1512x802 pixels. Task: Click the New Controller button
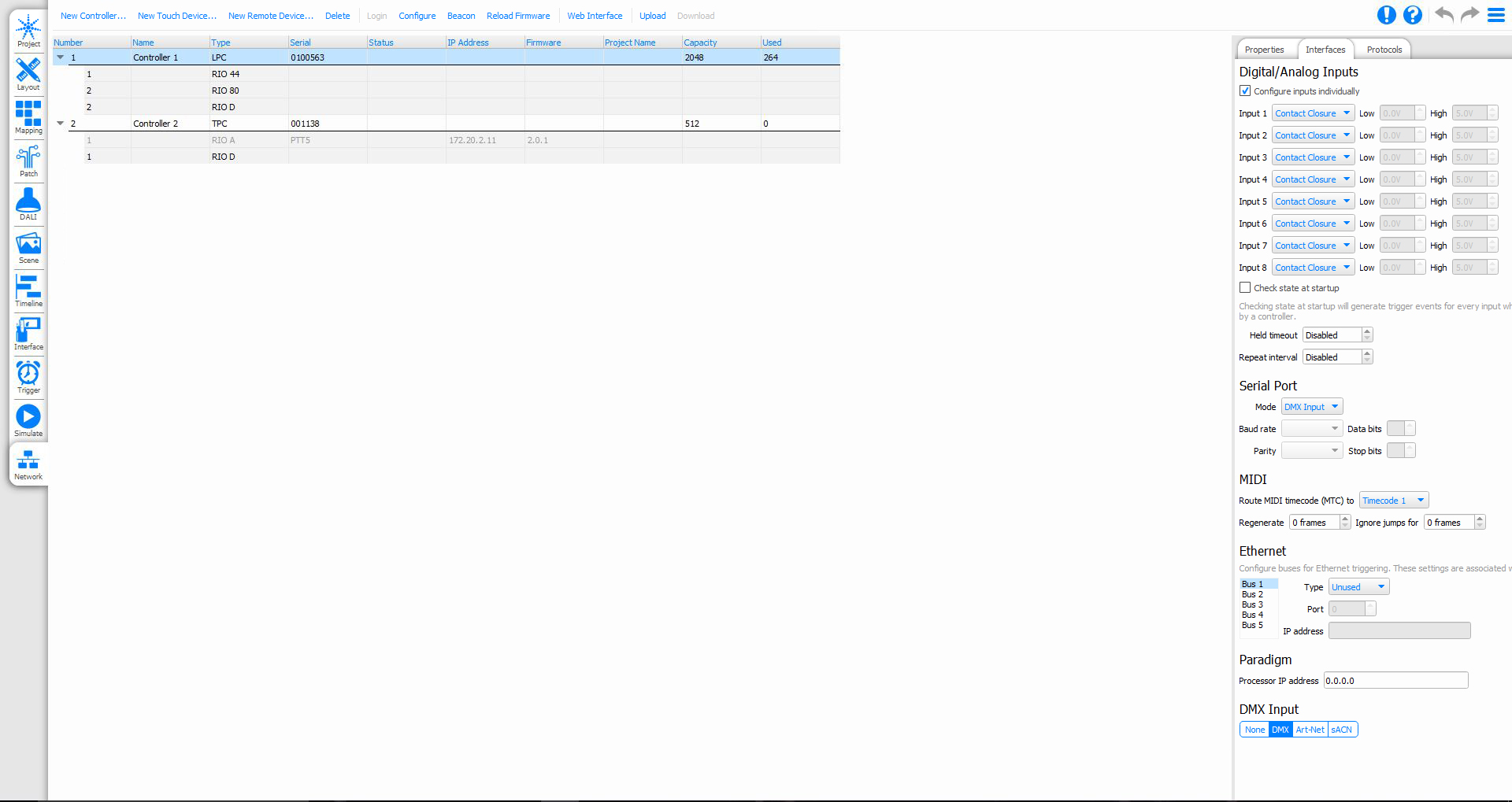(93, 16)
